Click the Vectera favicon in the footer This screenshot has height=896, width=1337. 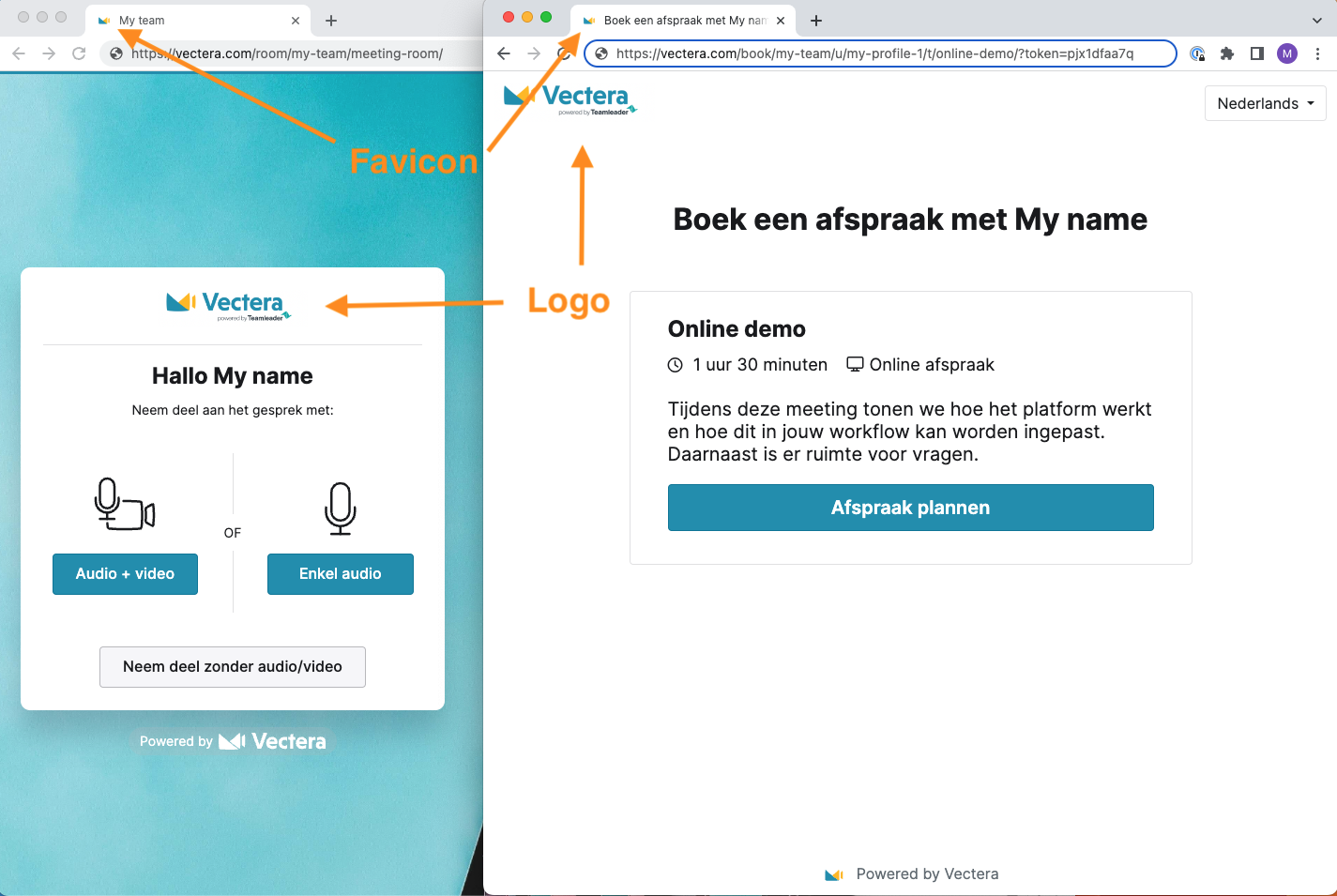click(834, 874)
